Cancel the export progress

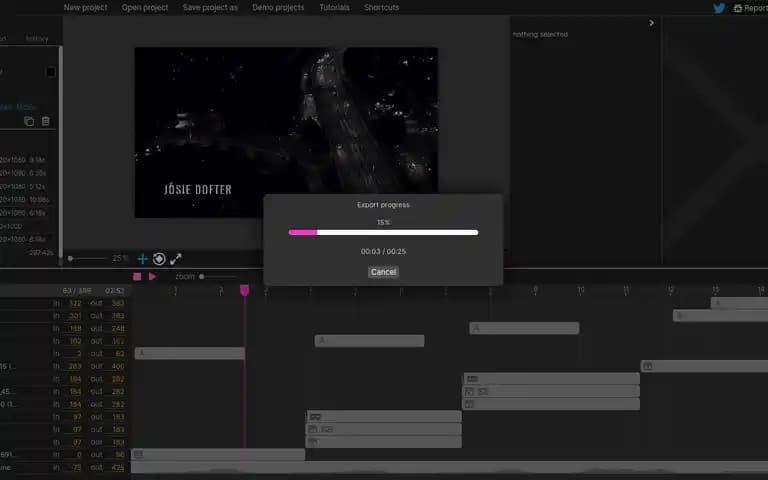pos(384,272)
